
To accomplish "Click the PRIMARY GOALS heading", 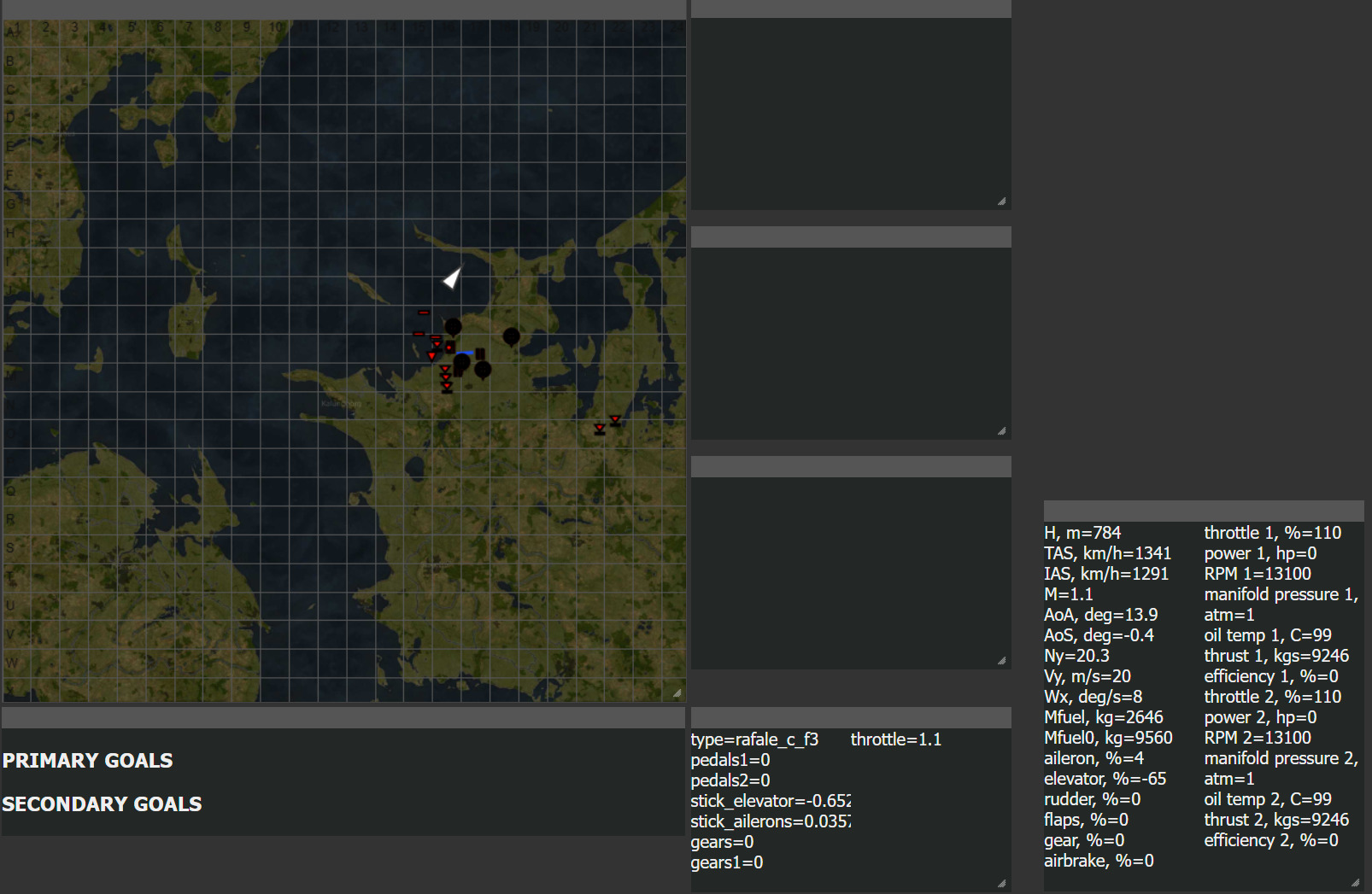I will coord(88,761).
